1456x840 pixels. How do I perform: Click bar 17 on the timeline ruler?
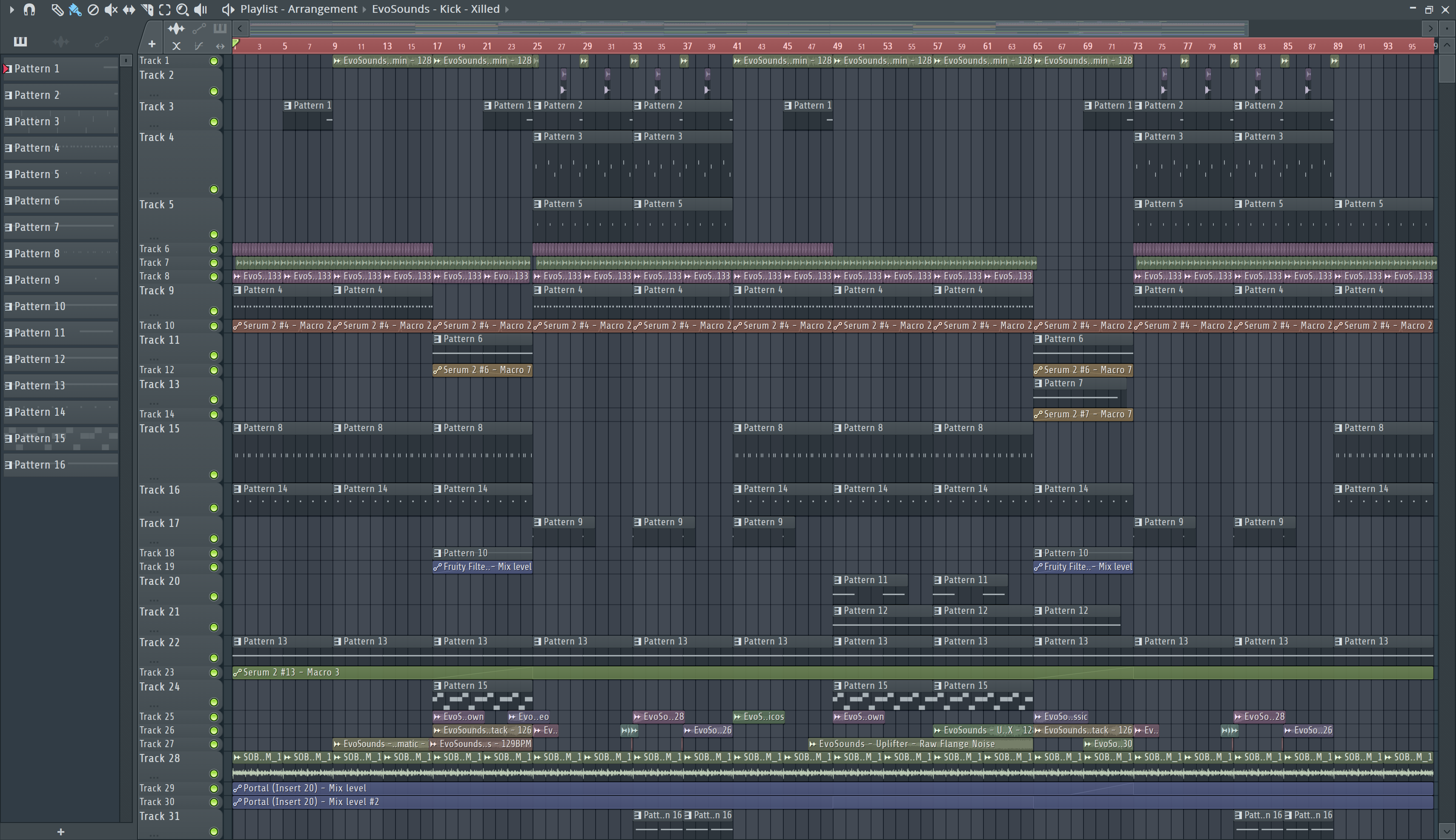click(x=437, y=46)
